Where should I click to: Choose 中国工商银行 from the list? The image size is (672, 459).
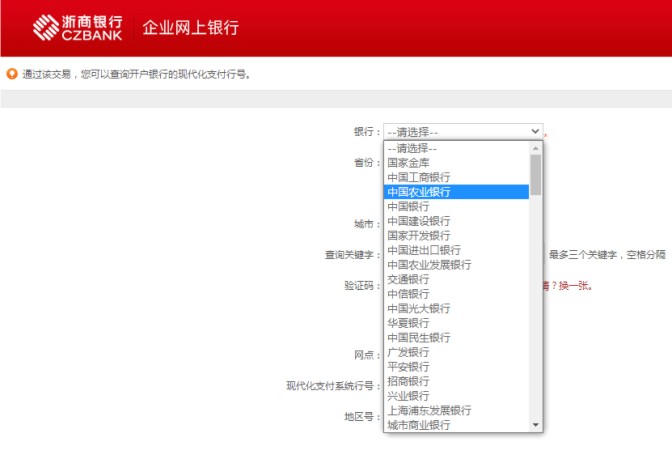(x=456, y=177)
